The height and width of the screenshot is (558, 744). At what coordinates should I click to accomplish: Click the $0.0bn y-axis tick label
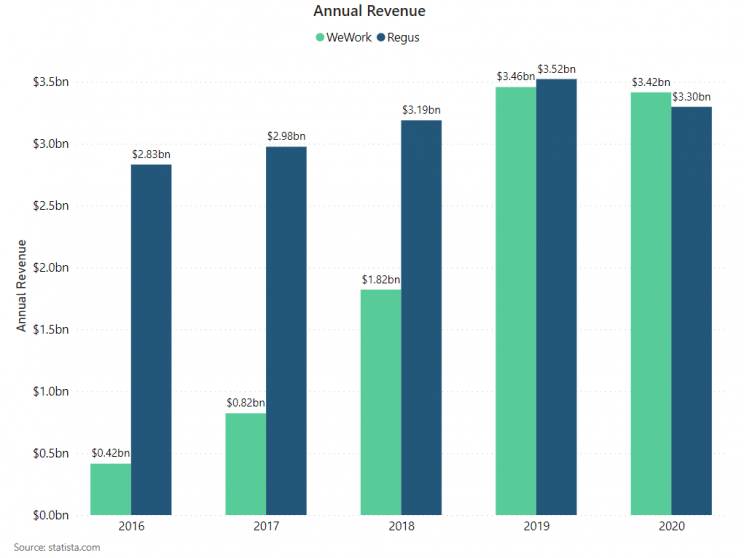click(x=51, y=515)
